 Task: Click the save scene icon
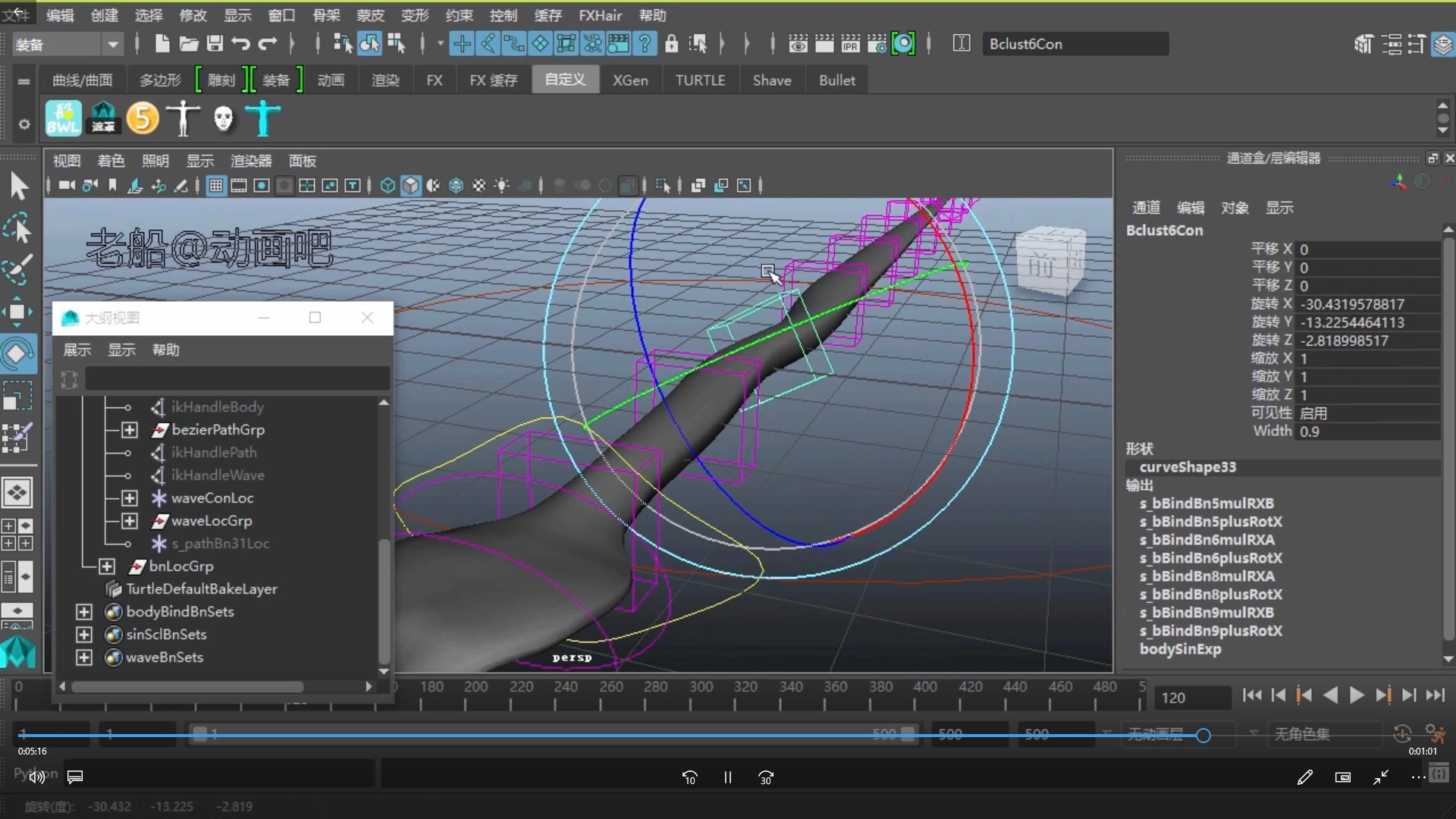click(215, 44)
